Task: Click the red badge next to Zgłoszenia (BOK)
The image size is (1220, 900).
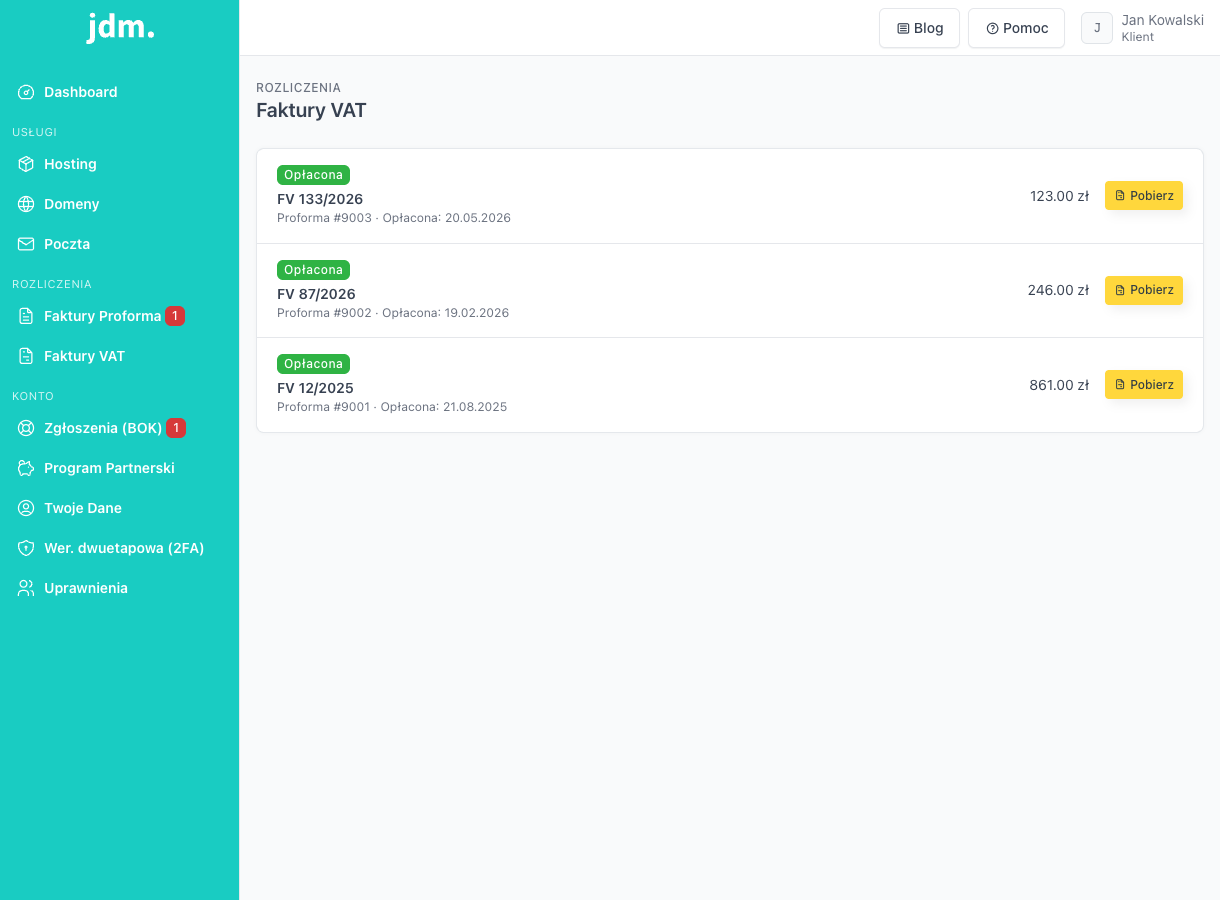Action: [x=176, y=428]
